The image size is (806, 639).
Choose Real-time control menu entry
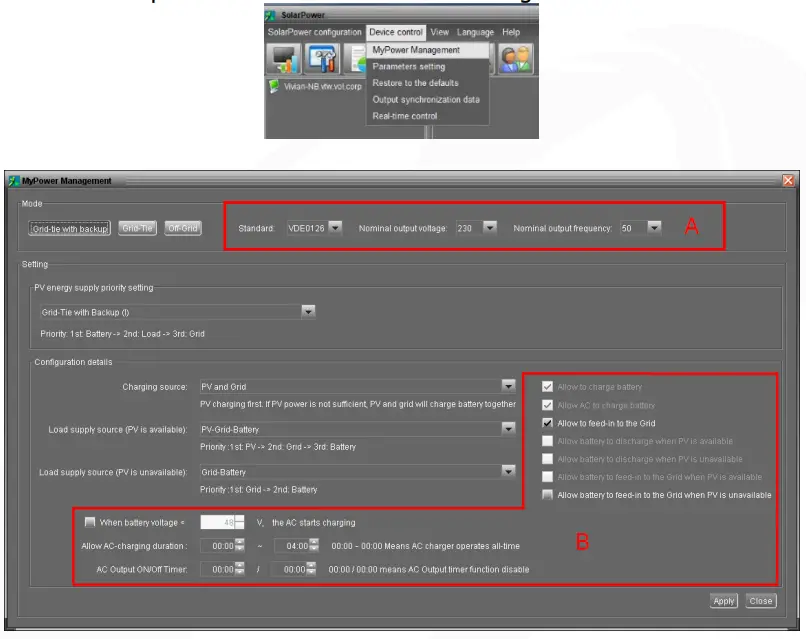pyautogui.click(x=428, y=116)
